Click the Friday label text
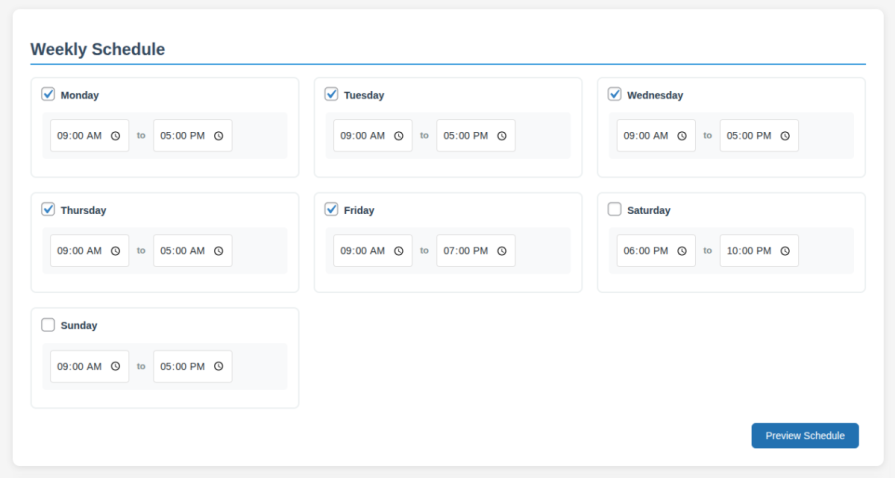Viewport: 895px width, 478px height. (359, 211)
